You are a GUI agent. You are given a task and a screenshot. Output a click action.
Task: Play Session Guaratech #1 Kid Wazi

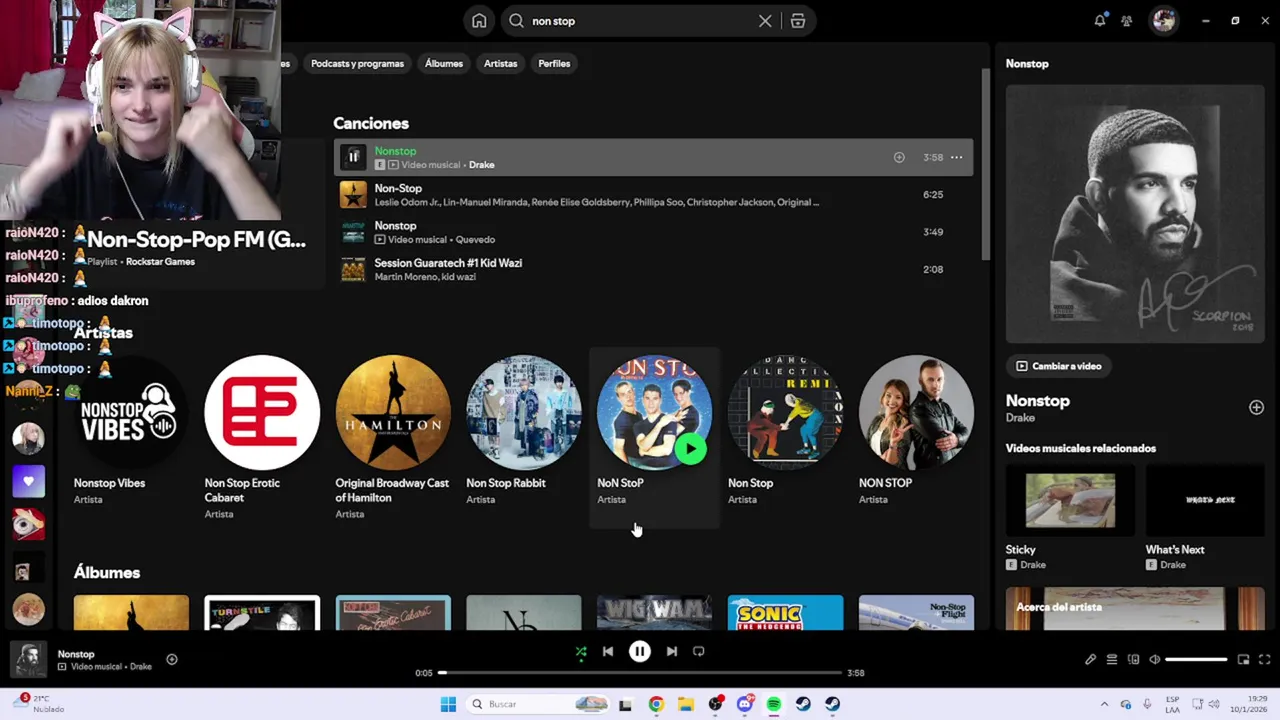(x=353, y=269)
